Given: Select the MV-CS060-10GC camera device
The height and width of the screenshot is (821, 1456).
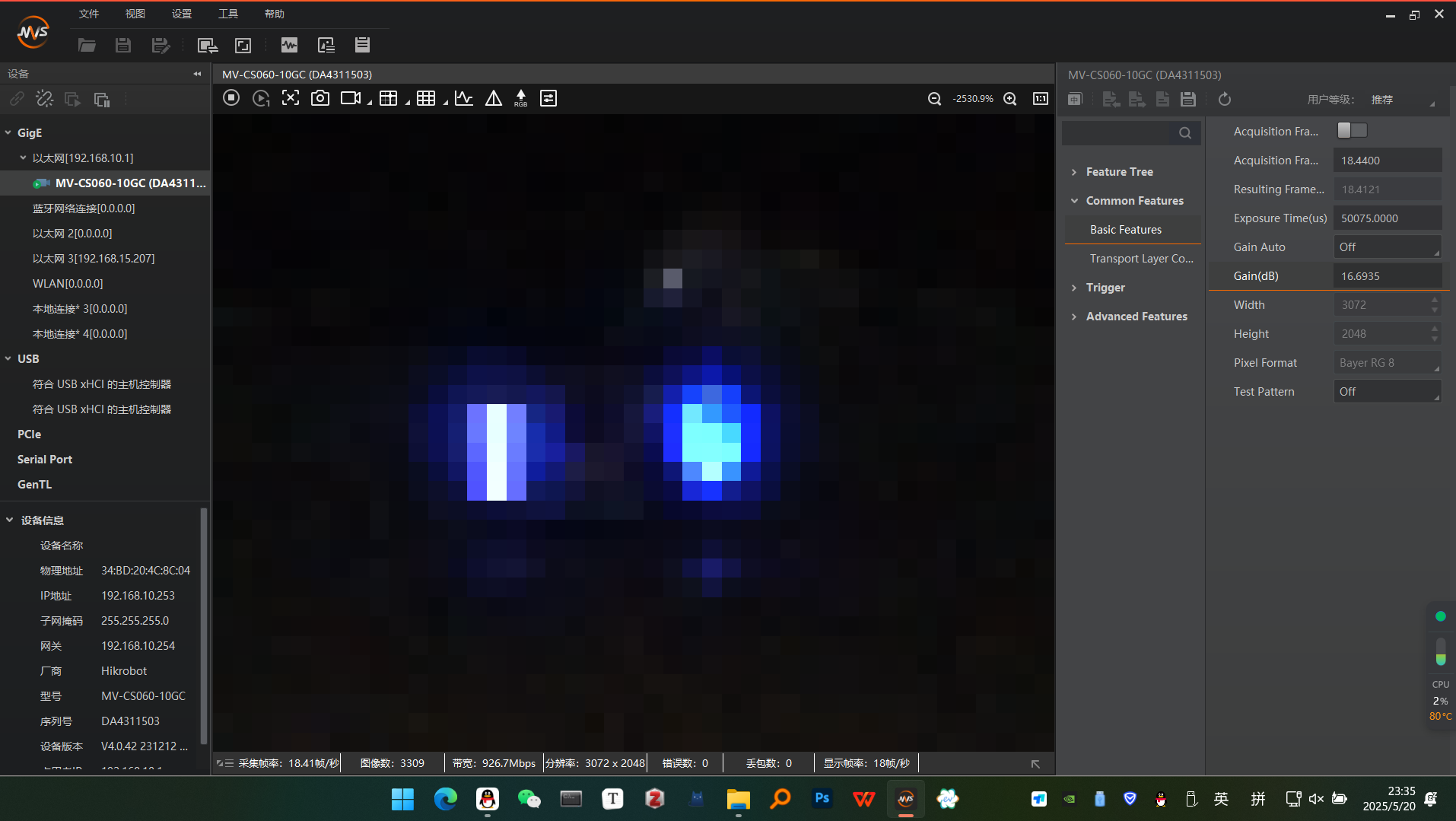Looking at the screenshot, I should [129, 183].
